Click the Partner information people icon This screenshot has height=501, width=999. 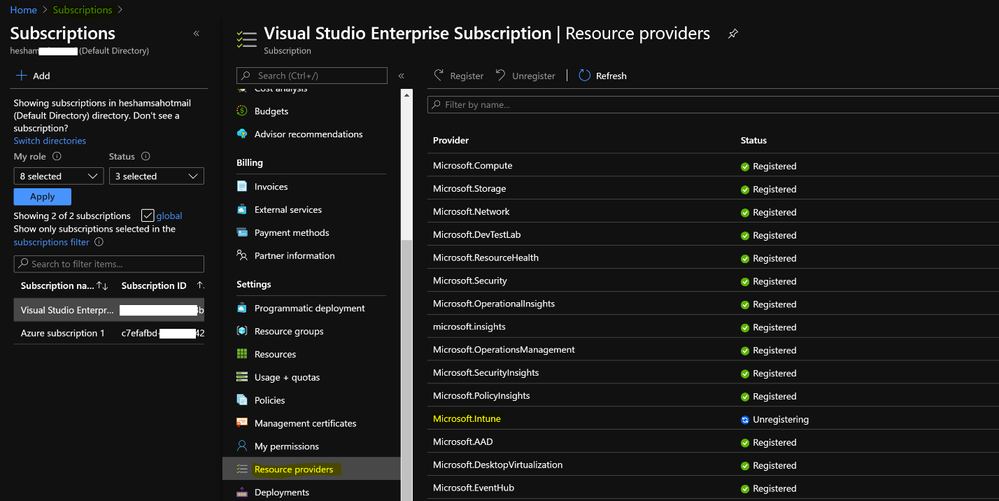pos(242,256)
